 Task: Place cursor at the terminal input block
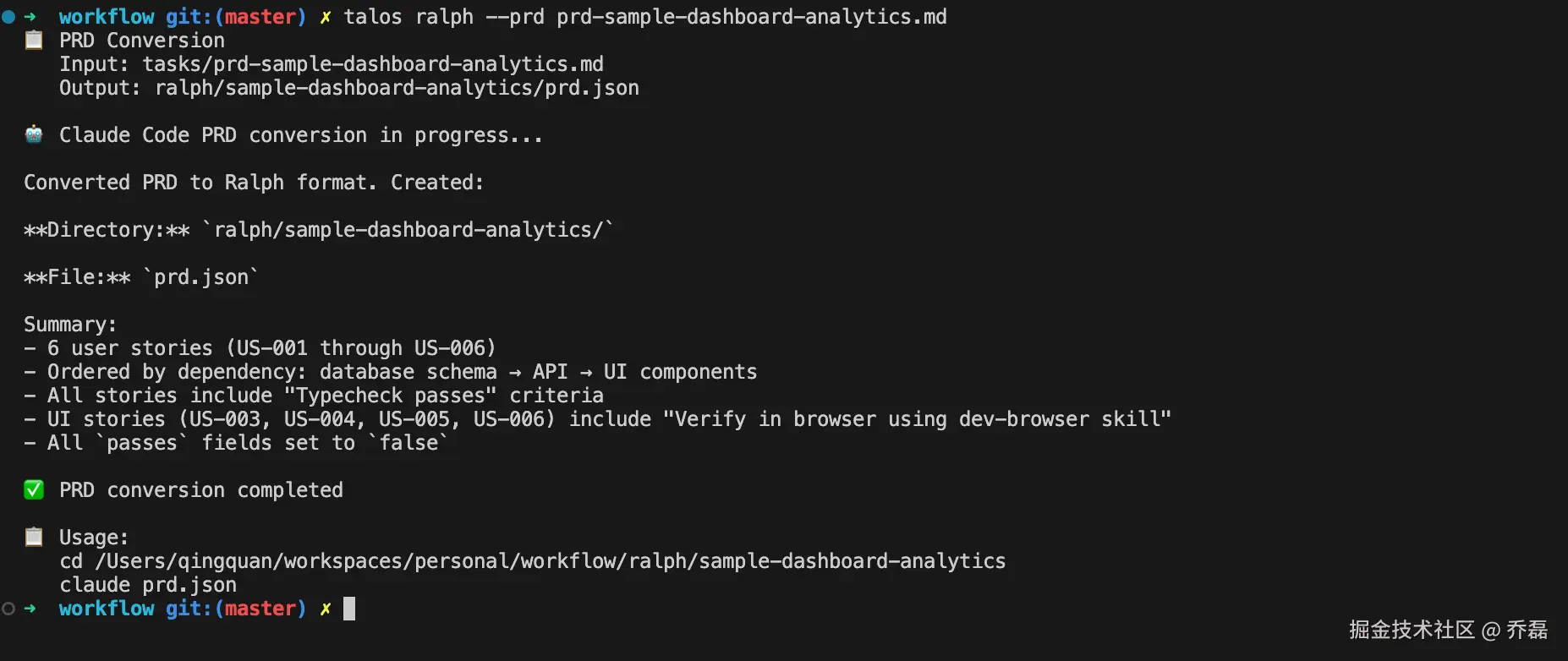pyautogui.click(x=349, y=609)
